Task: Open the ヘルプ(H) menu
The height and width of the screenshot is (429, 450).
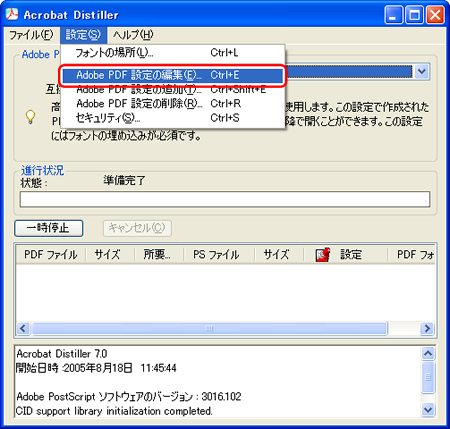Action: tap(133, 35)
